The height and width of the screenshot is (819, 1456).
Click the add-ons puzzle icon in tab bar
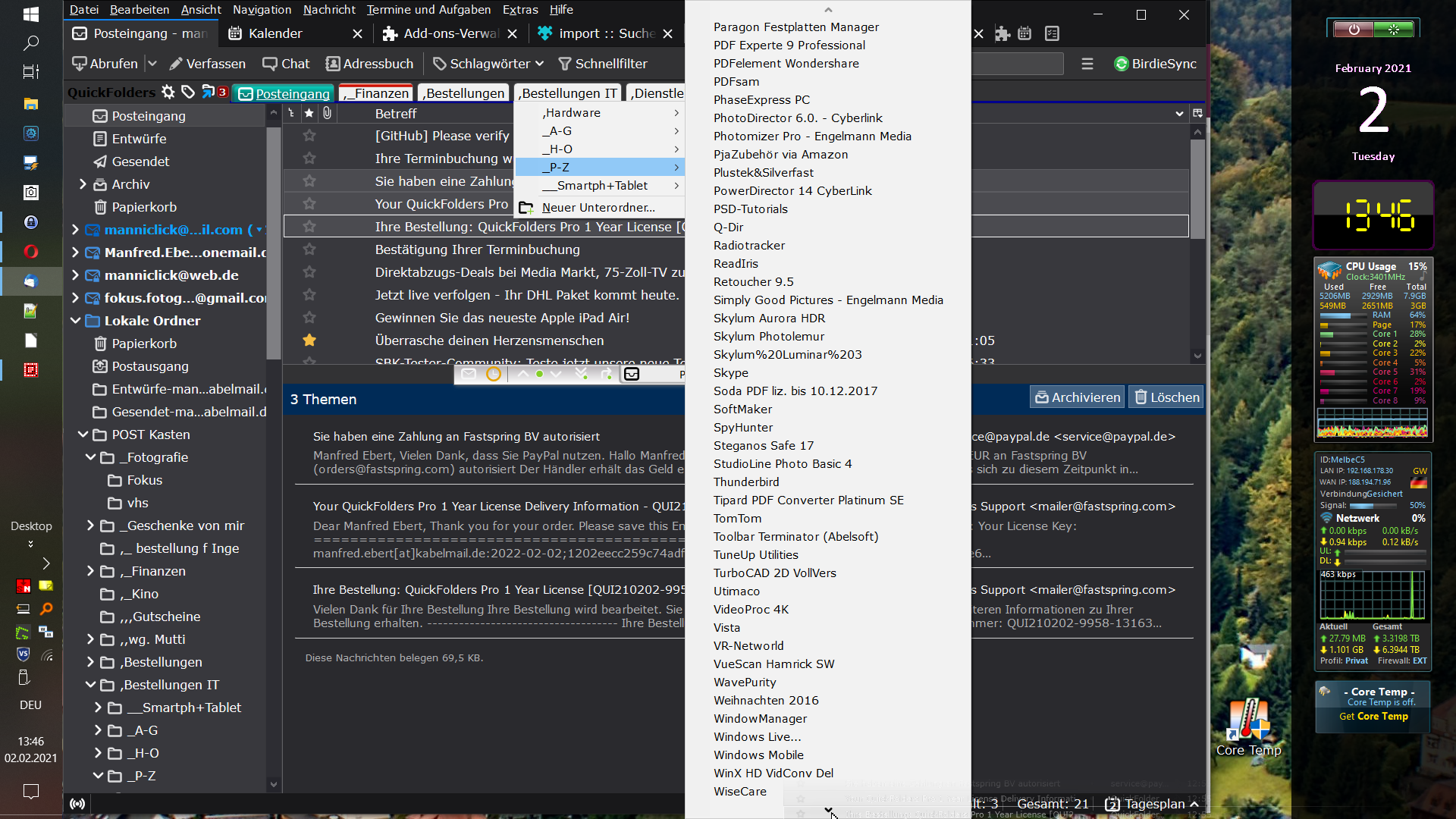point(1003,33)
